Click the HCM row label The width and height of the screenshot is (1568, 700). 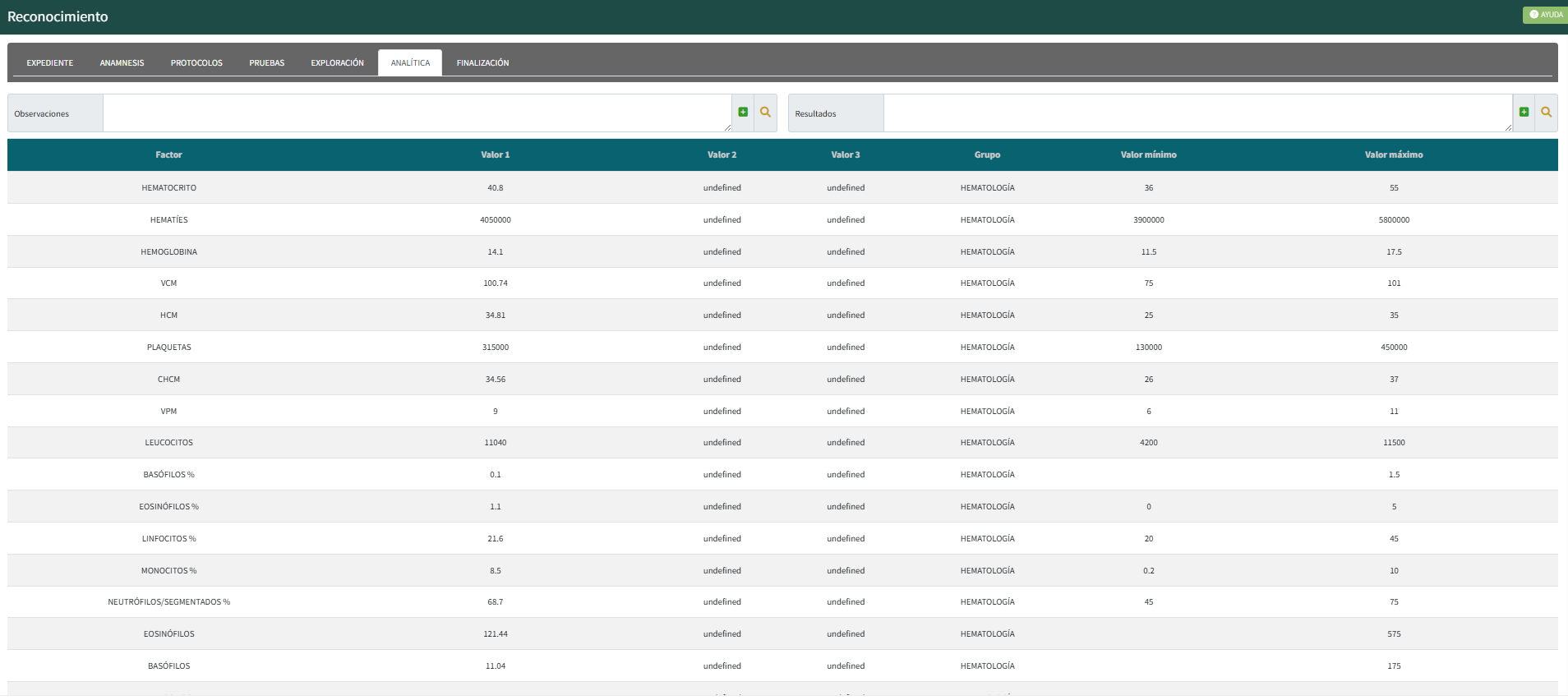pyautogui.click(x=169, y=315)
